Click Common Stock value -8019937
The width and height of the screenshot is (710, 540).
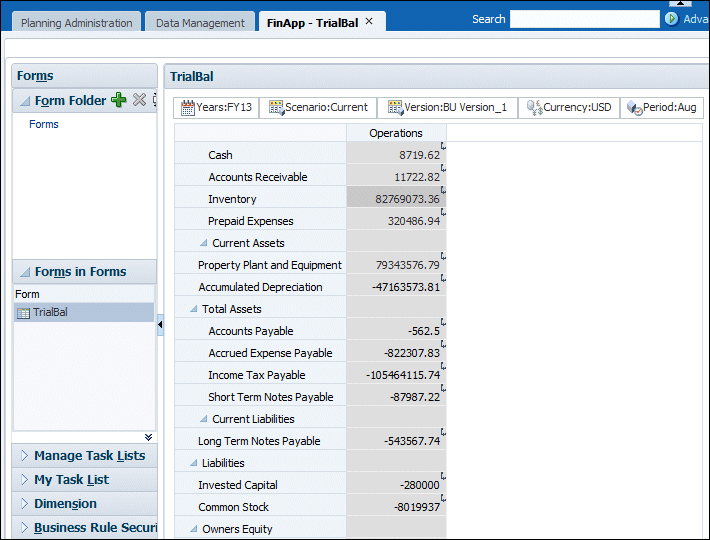tap(396, 507)
